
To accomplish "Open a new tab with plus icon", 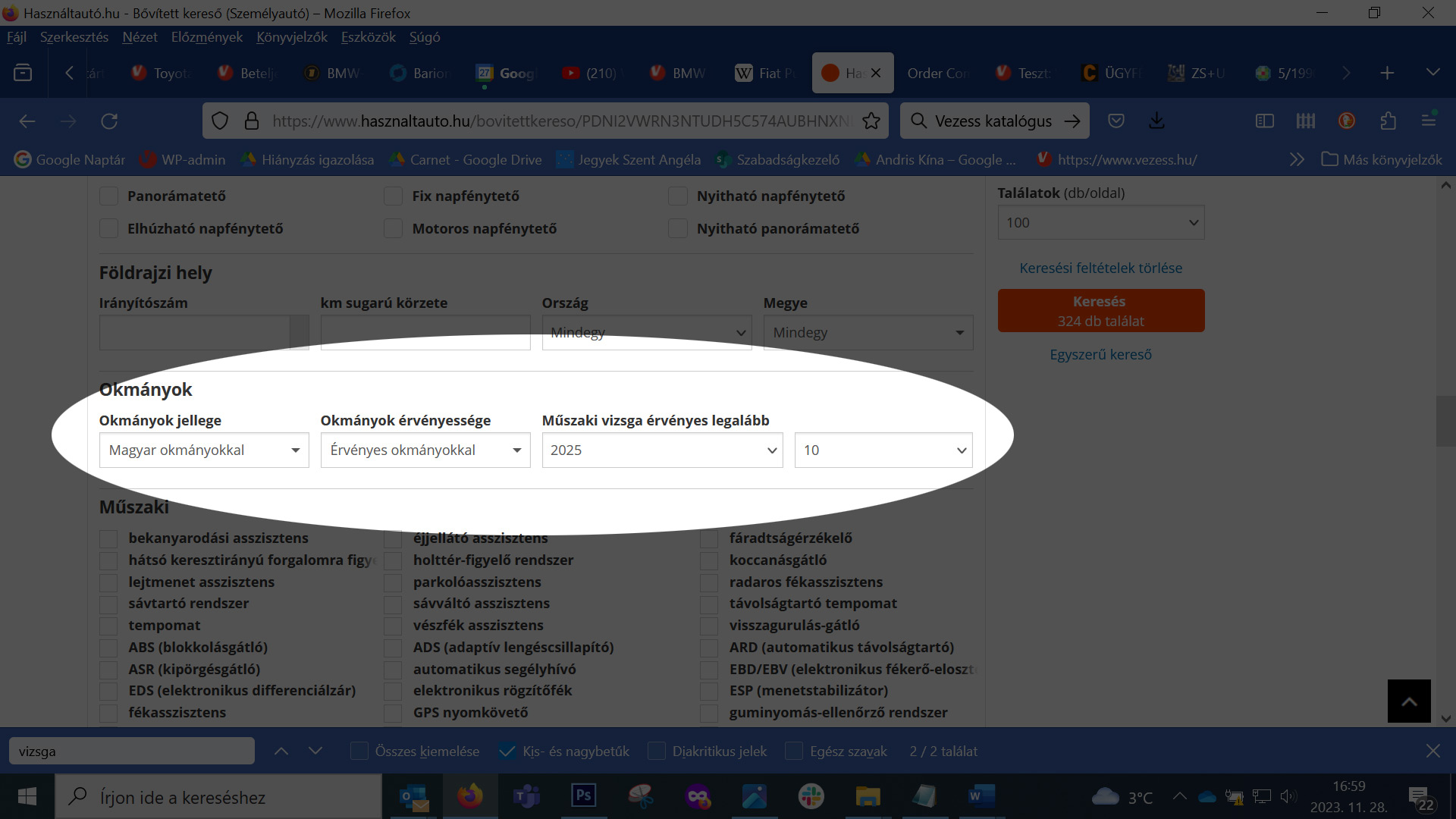I will point(1387,73).
